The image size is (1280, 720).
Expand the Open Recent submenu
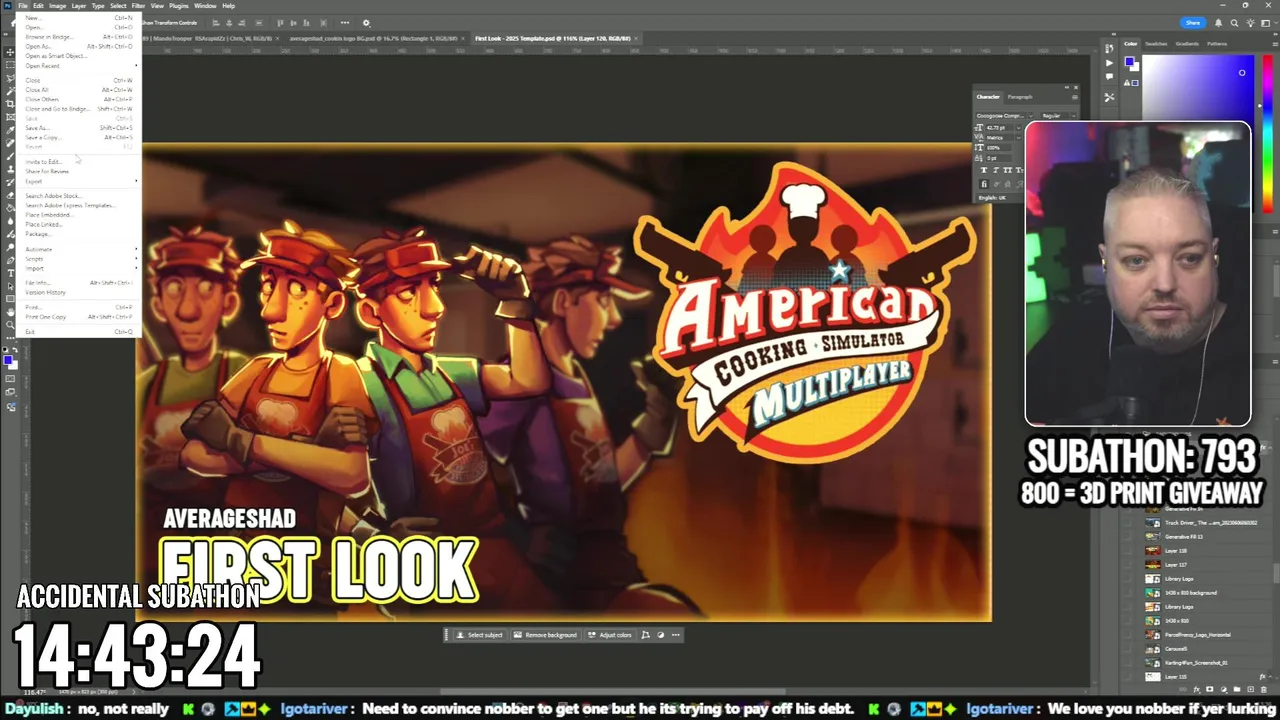[80, 66]
